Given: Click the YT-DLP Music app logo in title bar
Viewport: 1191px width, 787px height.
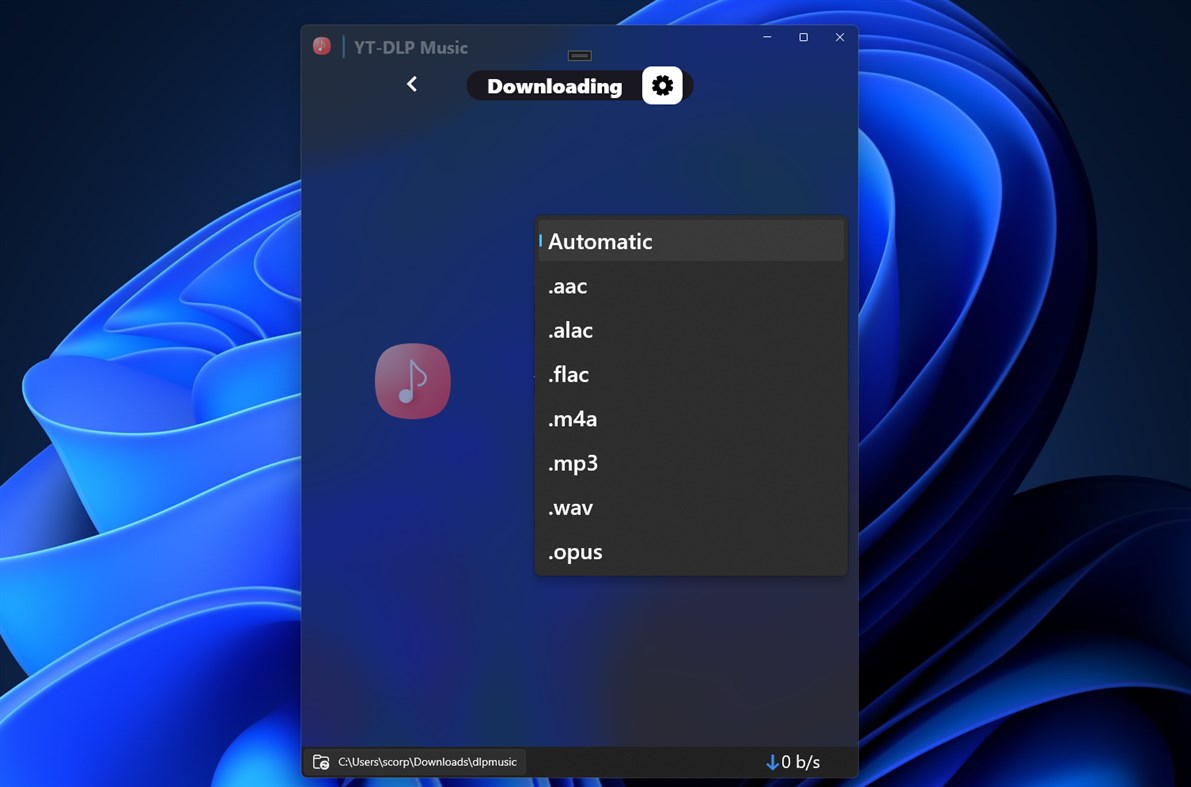Looking at the screenshot, I should coord(322,46).
